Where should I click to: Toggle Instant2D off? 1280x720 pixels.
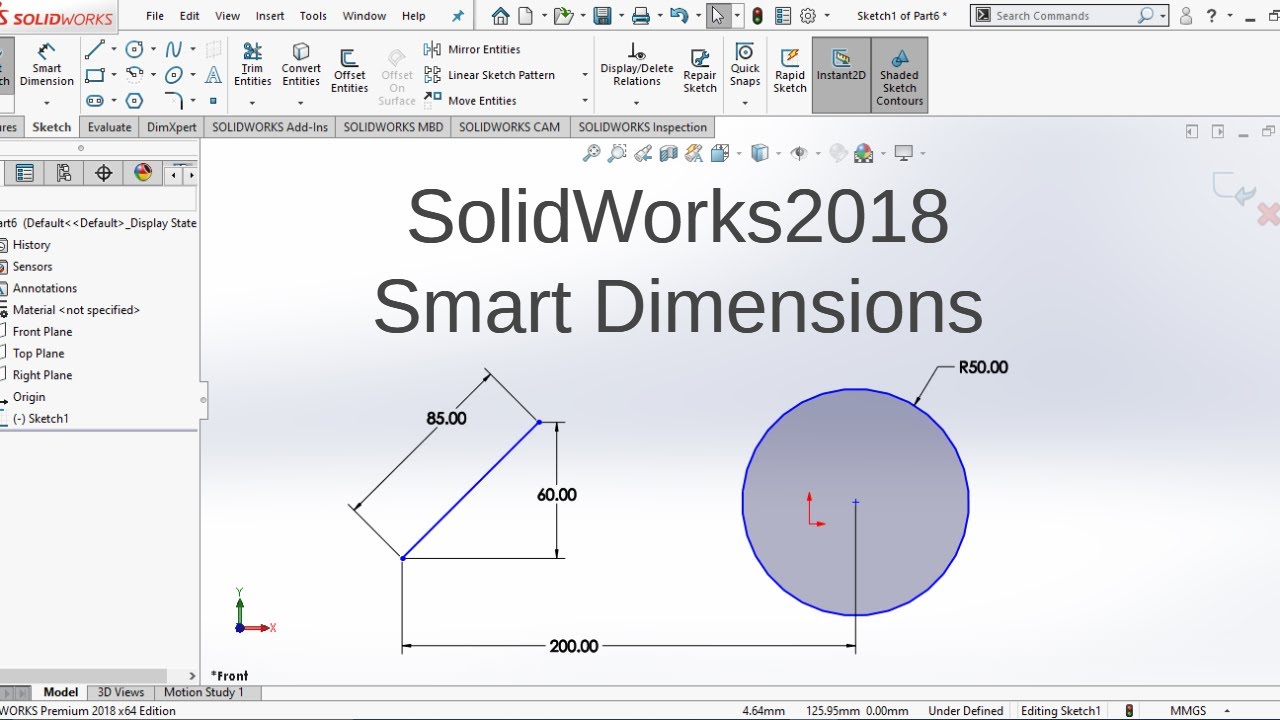[x=841, y=75]
